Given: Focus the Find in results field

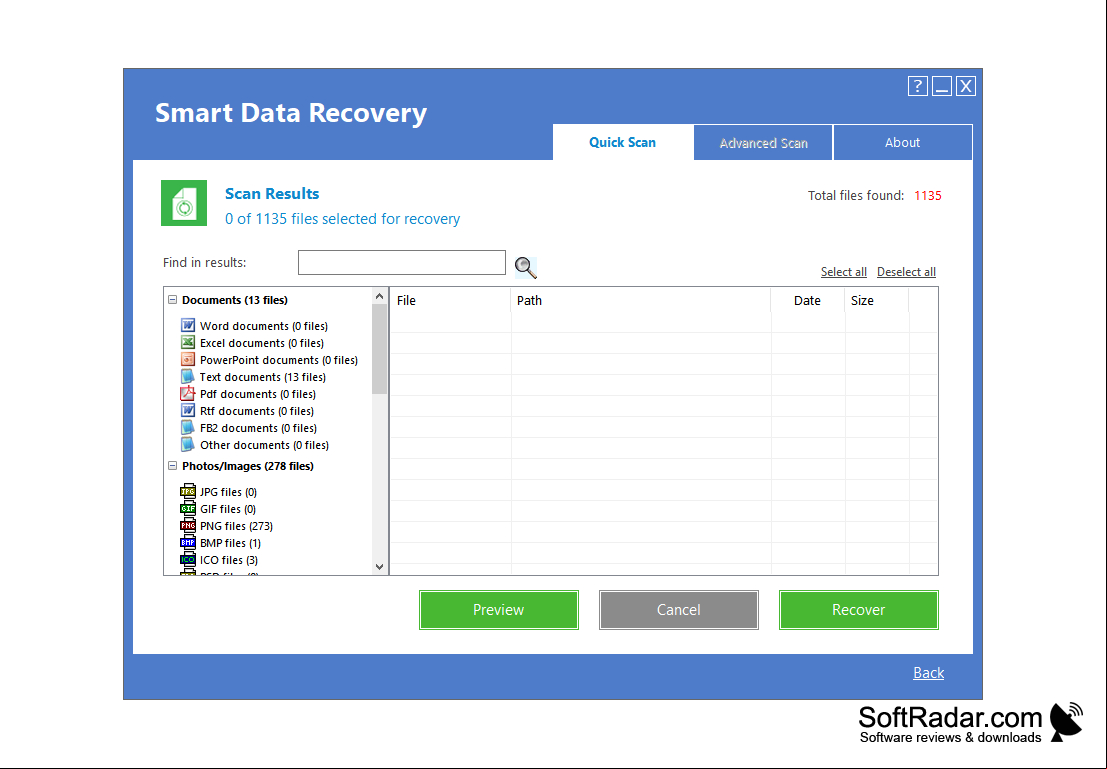Looking at the screenshot, I should [x=402, y=263].
